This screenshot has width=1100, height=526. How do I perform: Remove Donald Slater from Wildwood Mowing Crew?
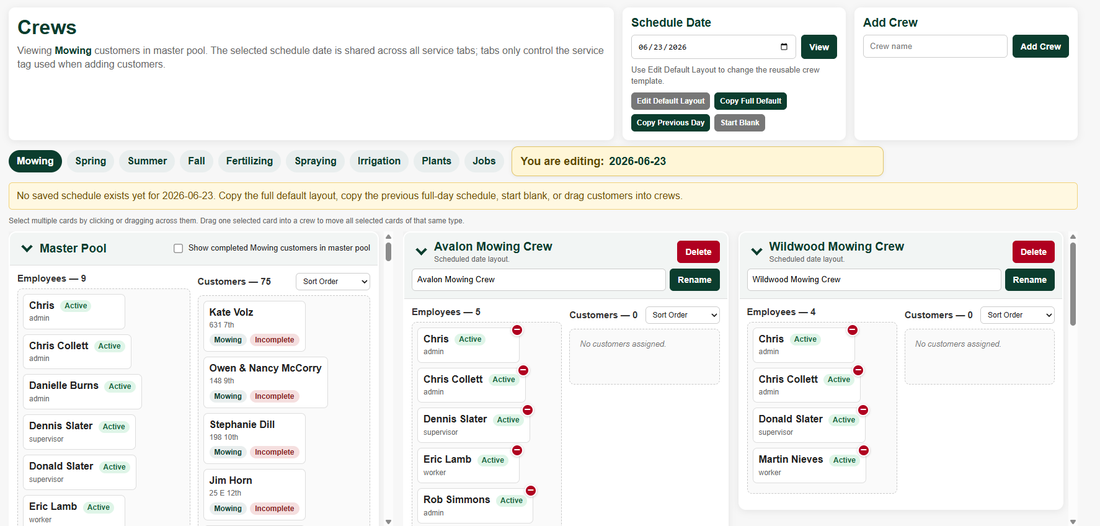pyautogui.click(x=863, y=410)
